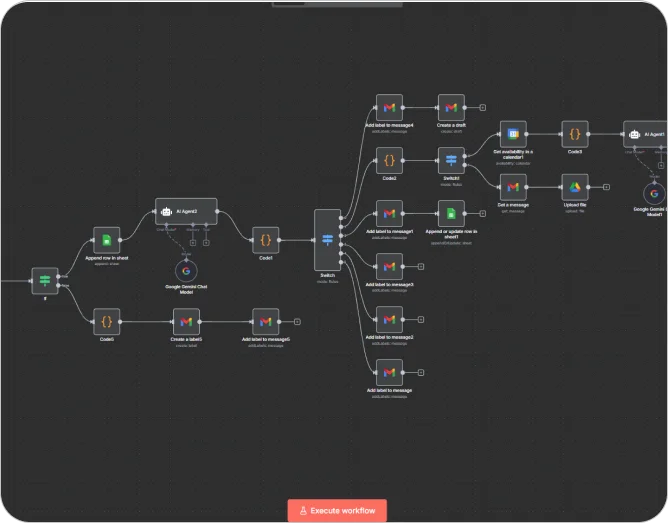This screenshot has width=668, height=523.
Task: Select Get availability in a calendar1 node
Action: (x=513, y=134)
